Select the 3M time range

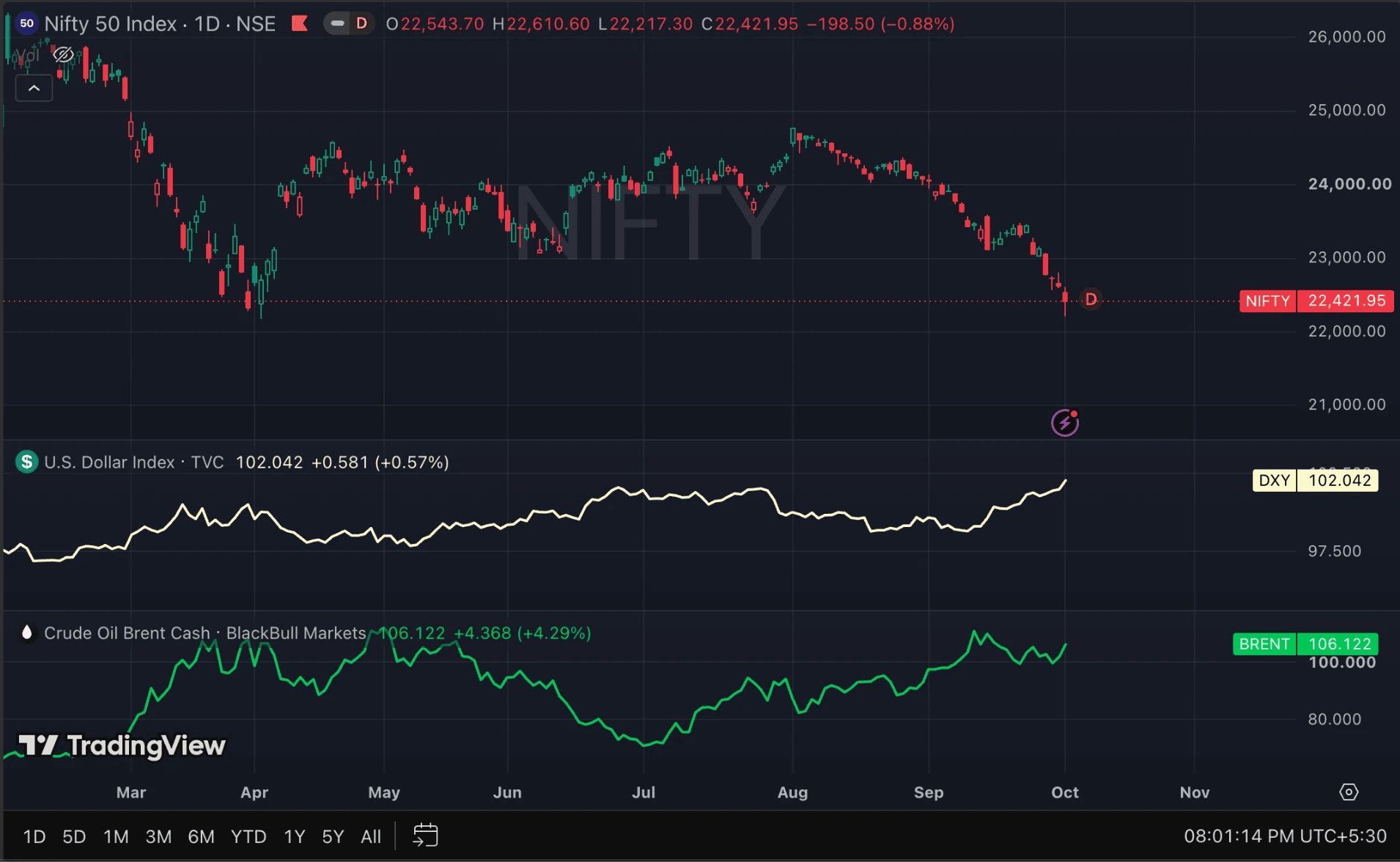[x=158, y=836]
